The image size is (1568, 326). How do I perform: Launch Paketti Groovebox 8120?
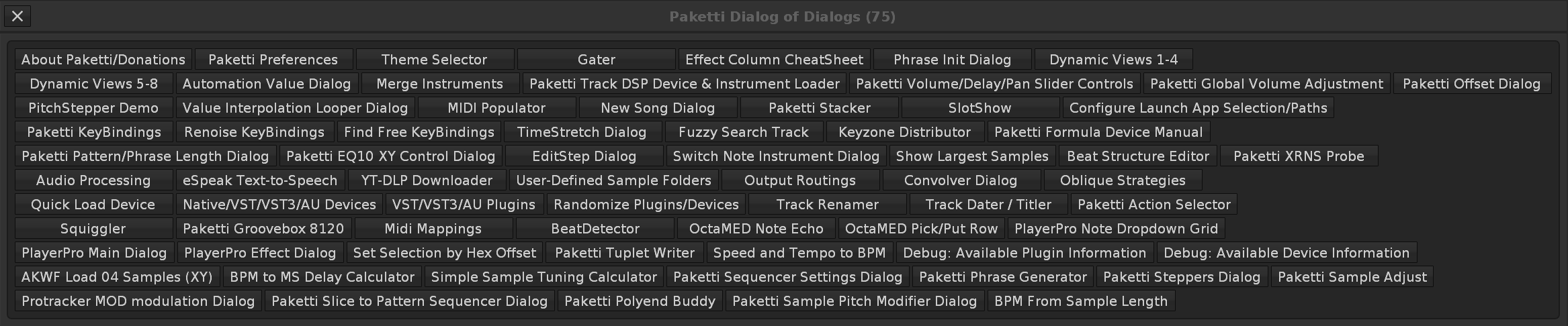(x=263, y=229)
